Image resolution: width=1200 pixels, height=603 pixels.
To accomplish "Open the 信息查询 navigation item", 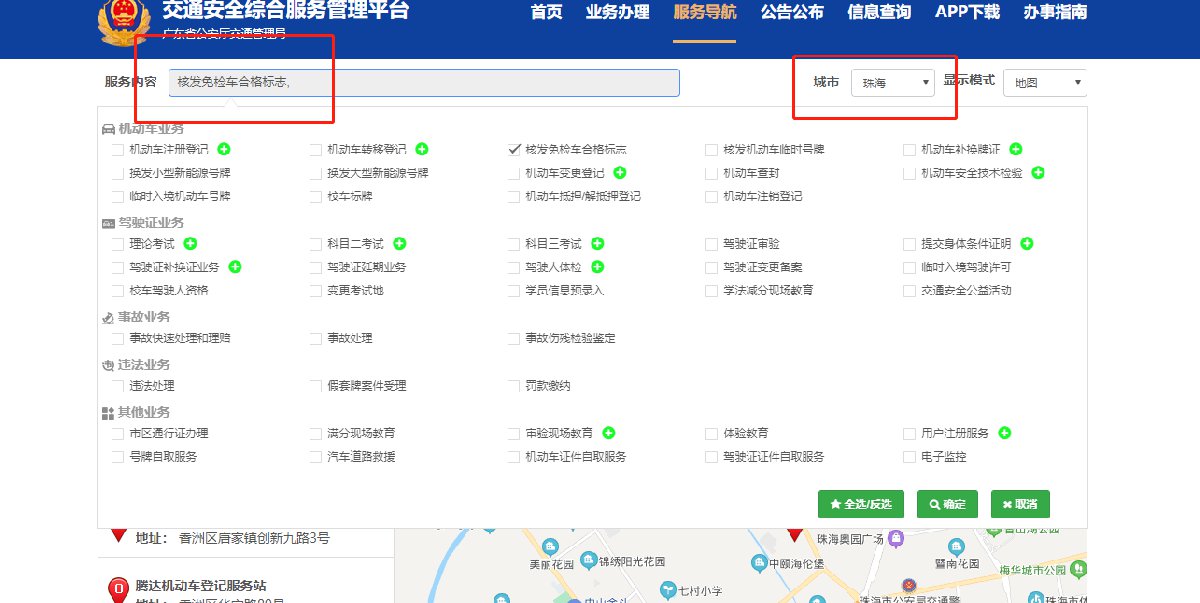I will [x=878, y=13].
